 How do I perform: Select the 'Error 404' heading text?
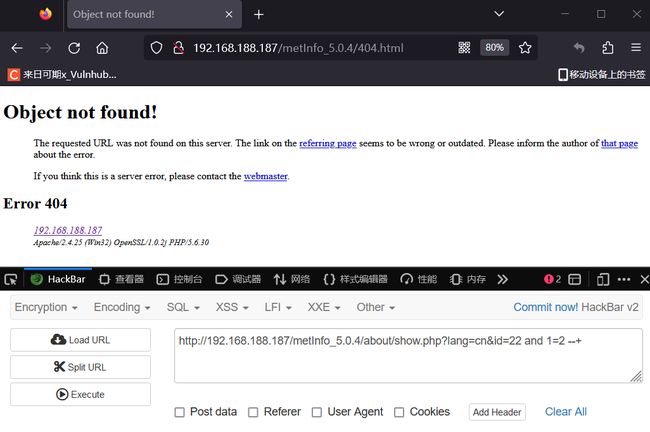[x=35, y=204]
